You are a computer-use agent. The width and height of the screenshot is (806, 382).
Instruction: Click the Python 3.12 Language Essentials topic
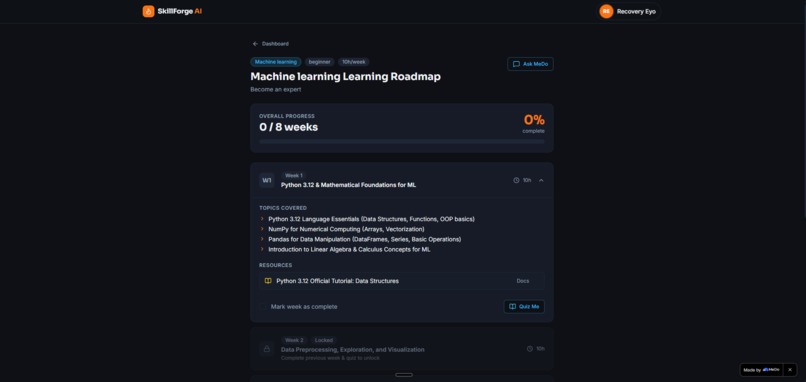[371, 219]
